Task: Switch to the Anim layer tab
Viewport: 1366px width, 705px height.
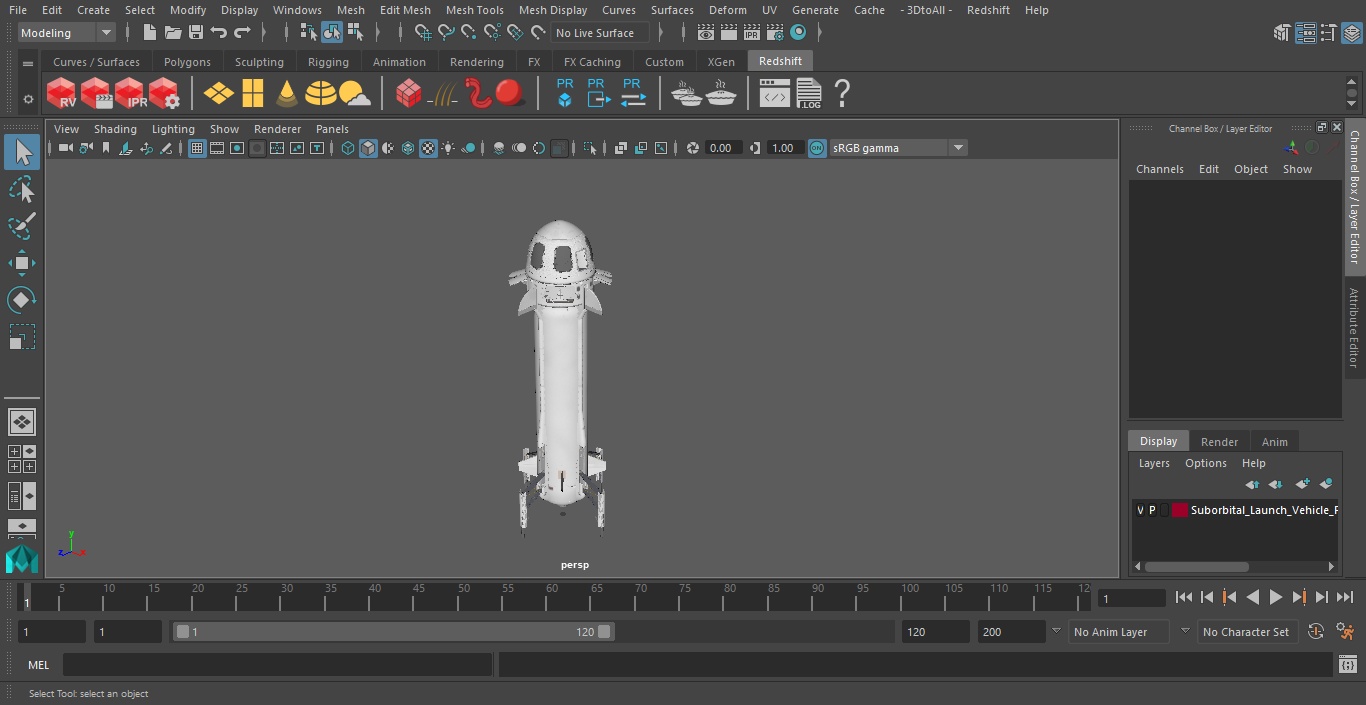Action: 1274,442
